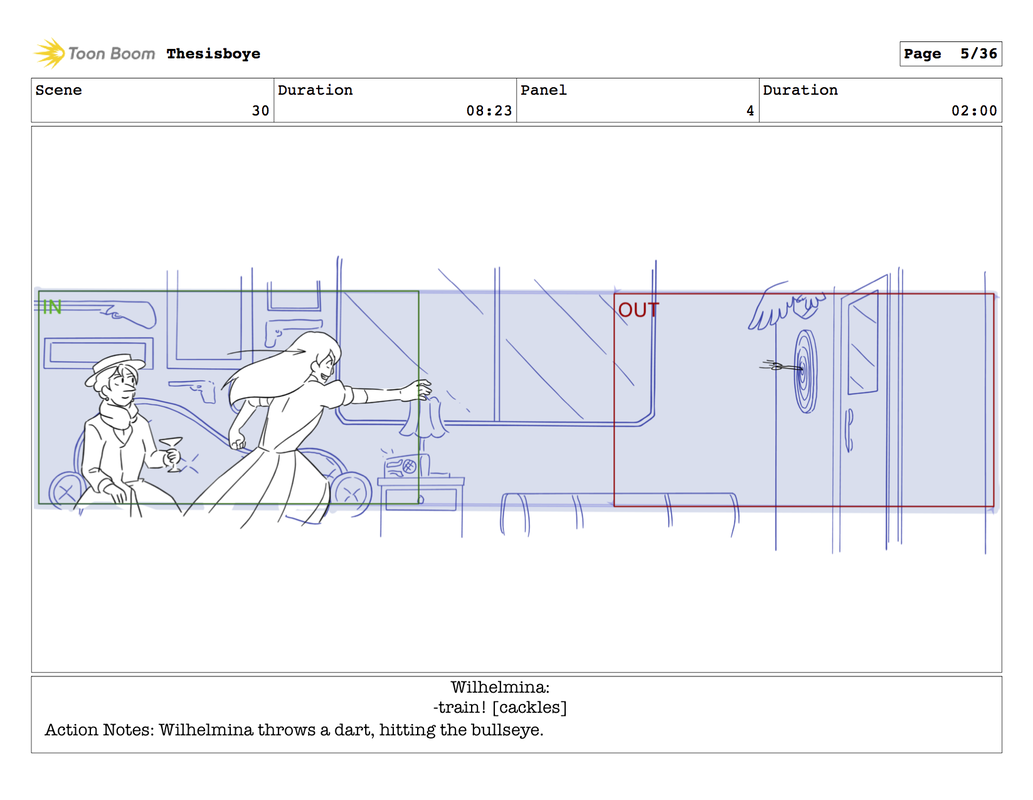1033x800 pixels.
Task: Click the Action Notes text line
Action: 294,730
